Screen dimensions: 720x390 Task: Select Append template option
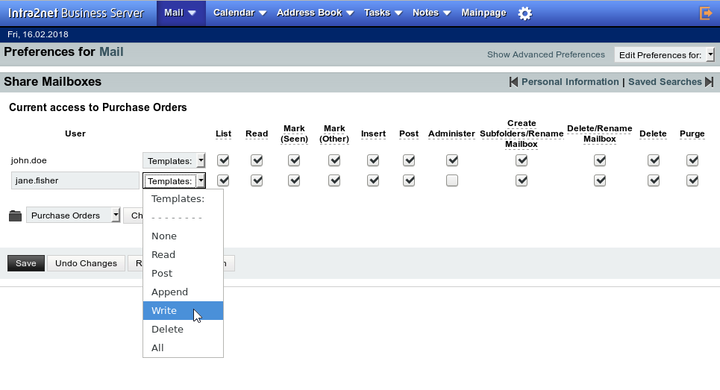183,292
